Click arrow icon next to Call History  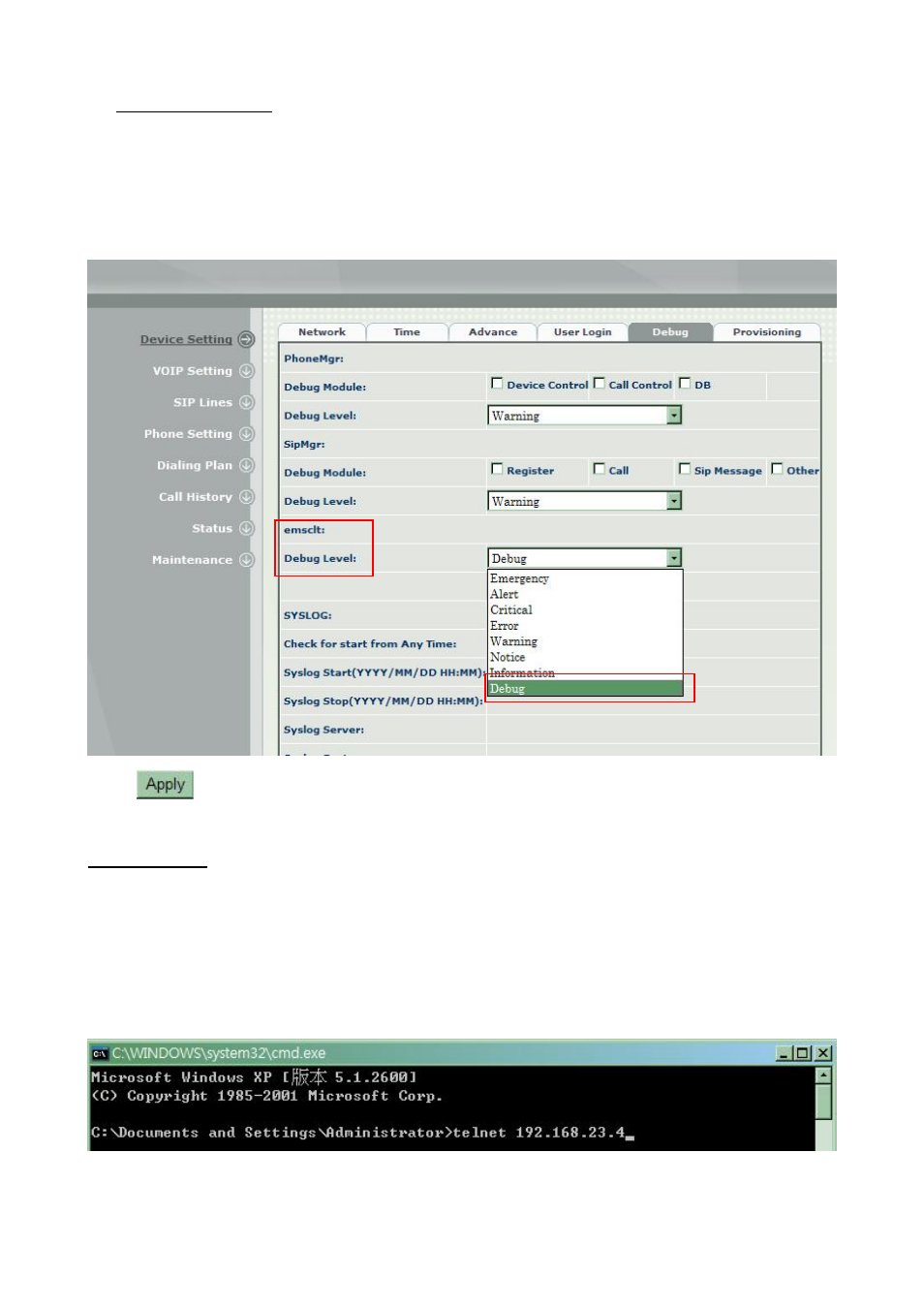[246, 497]
